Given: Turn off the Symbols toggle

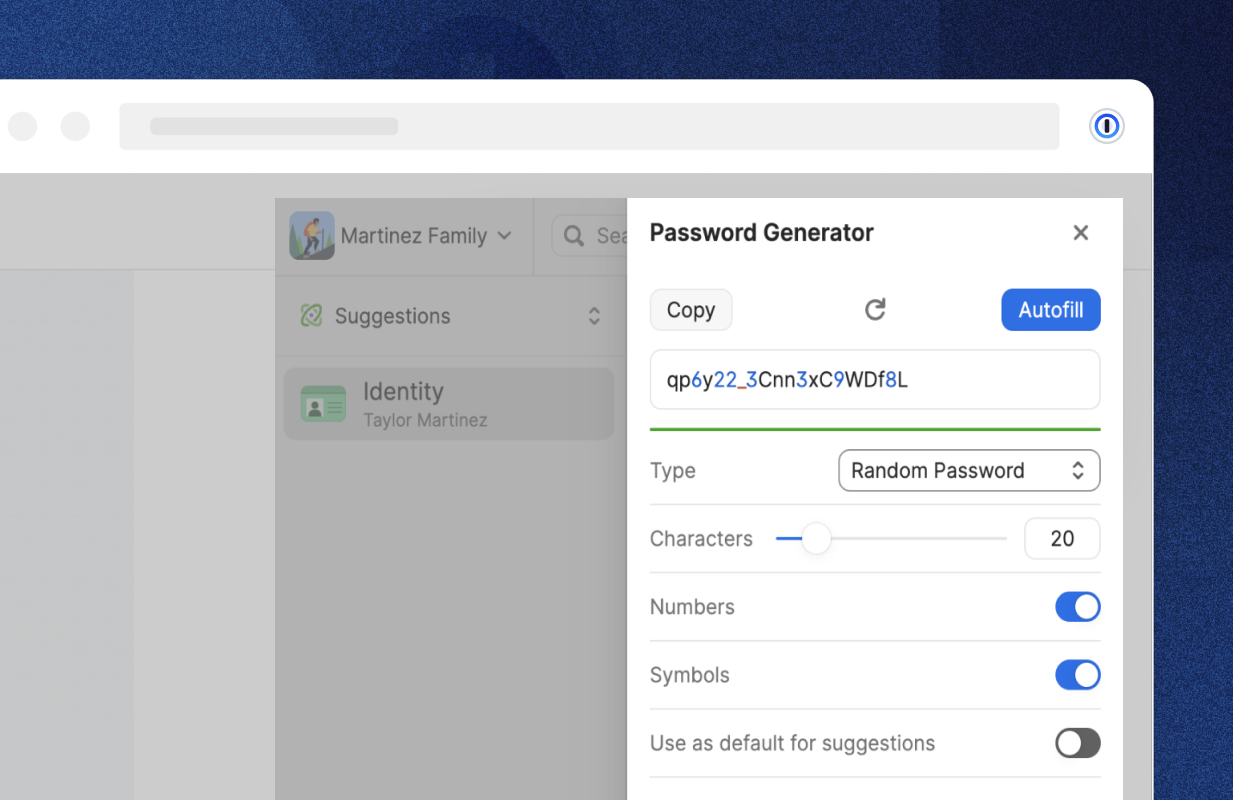Looking at the screenshot, I should pos(1078,675).
